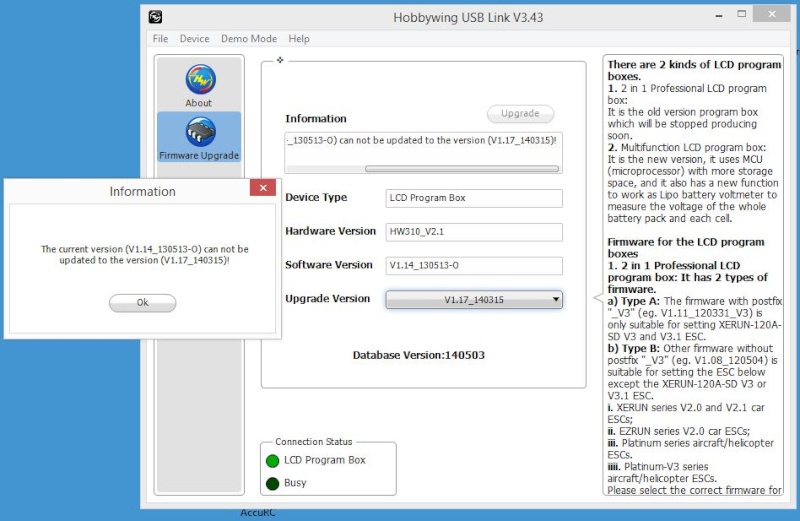Image resolution: width=800 pixels, height=521 pixels.
Task: Click the Upgrade Version dropdown arrow
Action: pyautogui.click(x=556, y=300)
